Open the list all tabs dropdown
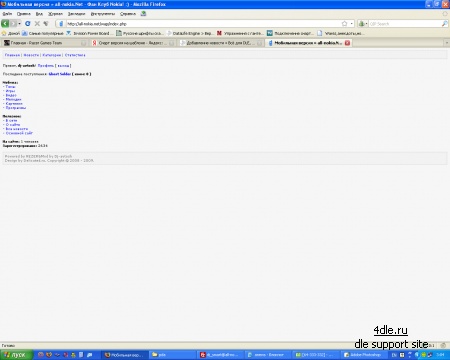Screen dimensions: 450x360 [447, 43]
